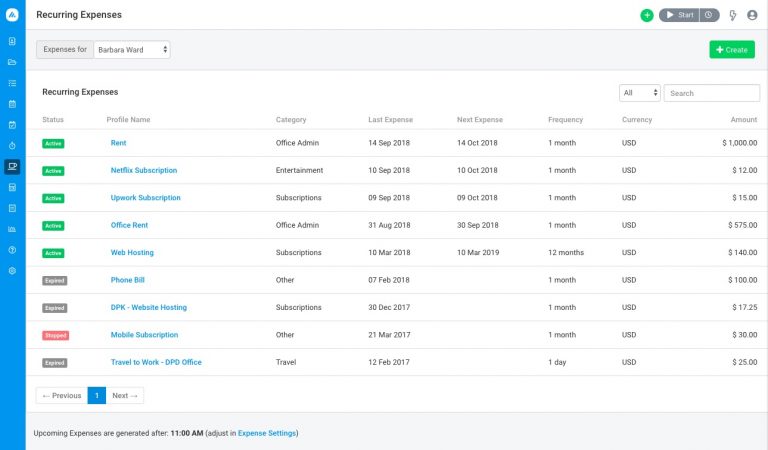Expand the Barbara Ward user dropdown
Screen dimensions: 768x450
(x=132, y=49)
